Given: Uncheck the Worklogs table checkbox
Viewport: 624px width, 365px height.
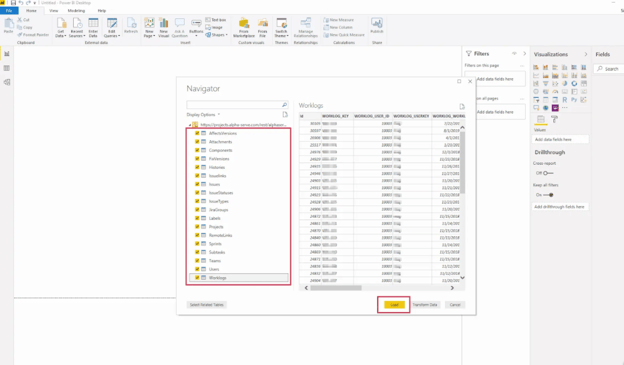Looking at the screenshot, I should coord(197,277).
